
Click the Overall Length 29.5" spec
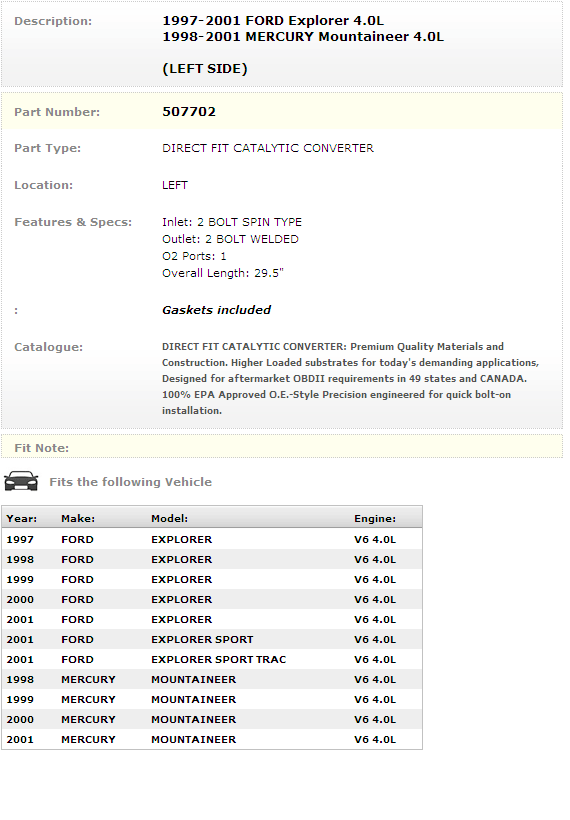tap(223, 273)
